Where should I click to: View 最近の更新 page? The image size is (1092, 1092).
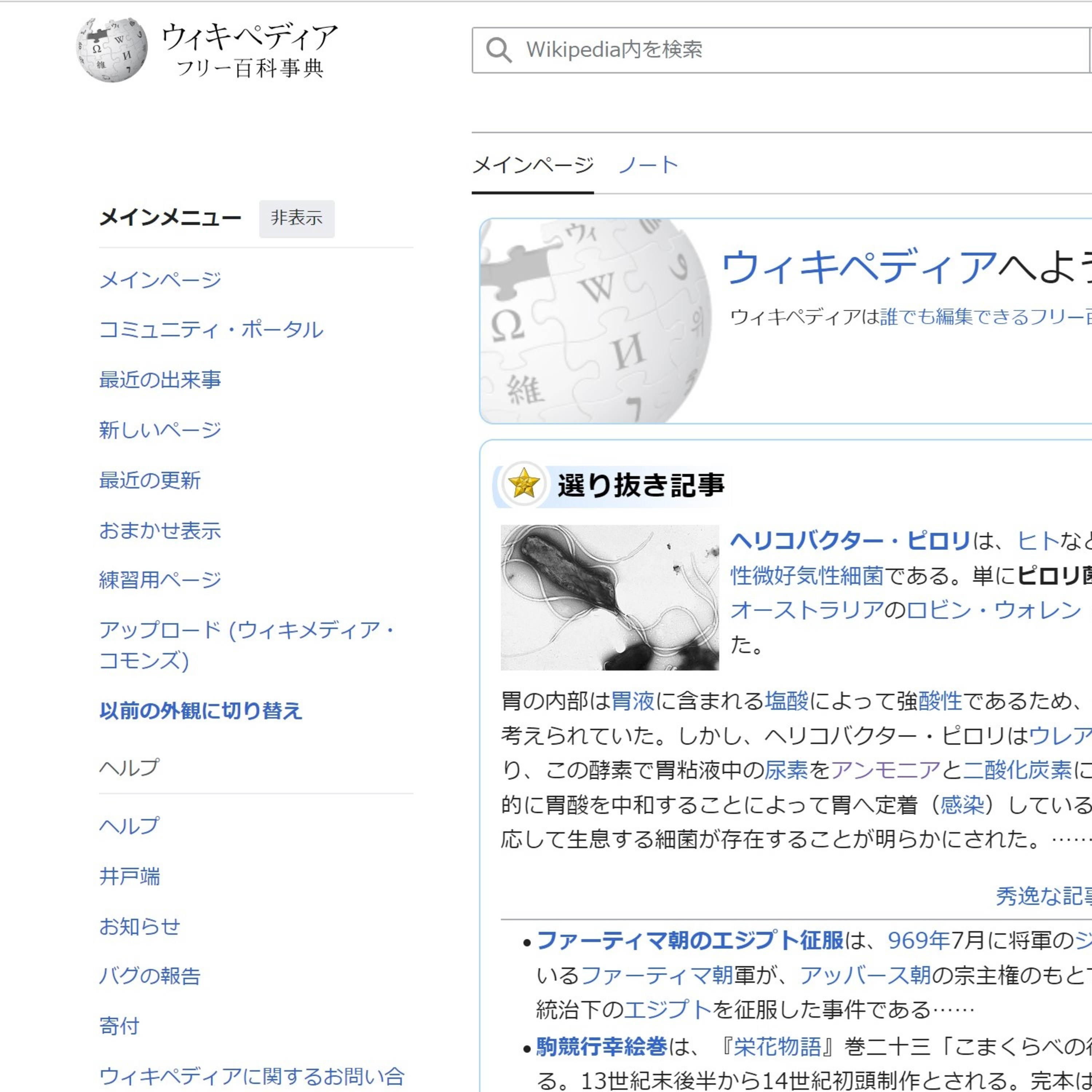pos(150,480)
